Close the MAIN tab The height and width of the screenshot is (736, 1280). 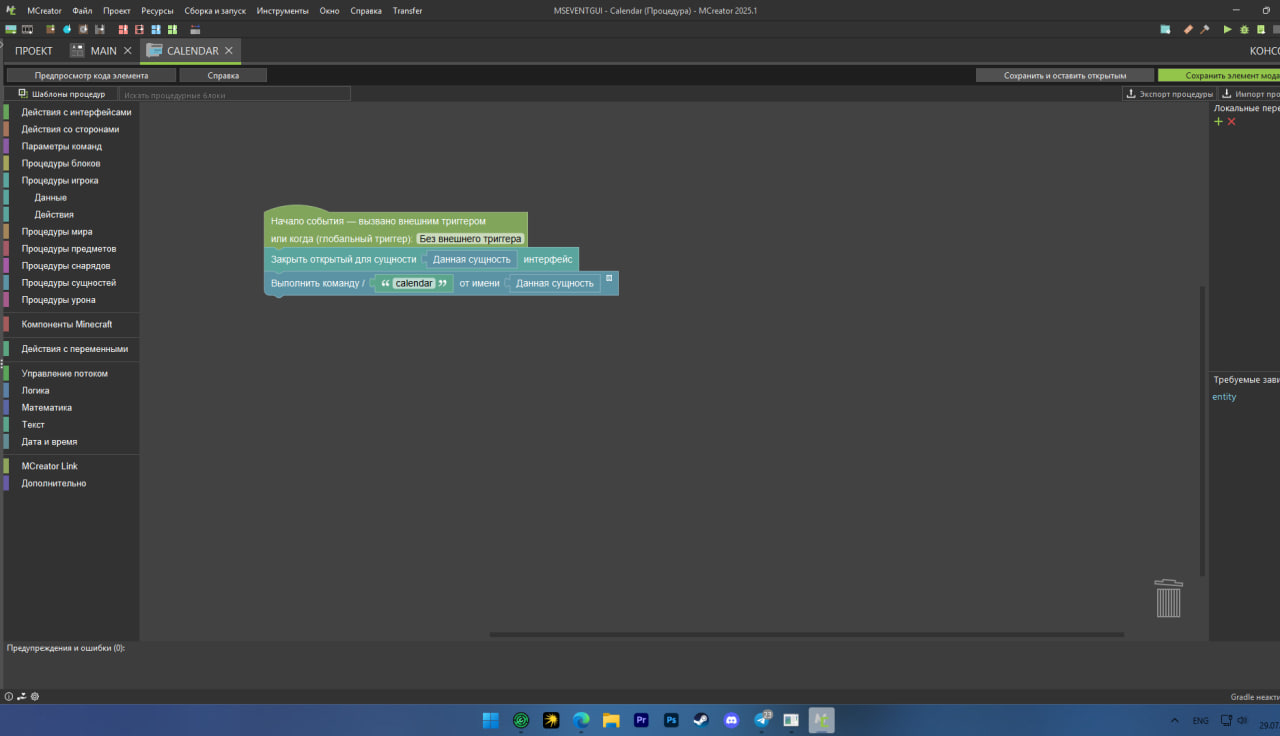pos(127,51)
